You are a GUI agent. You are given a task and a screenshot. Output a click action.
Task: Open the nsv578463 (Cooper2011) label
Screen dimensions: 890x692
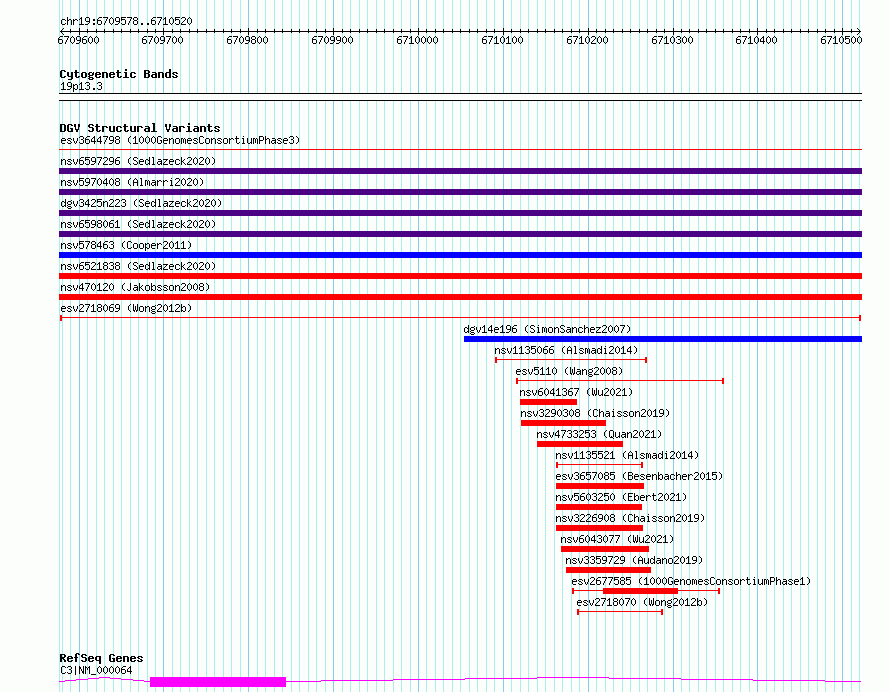pos(126,245)
